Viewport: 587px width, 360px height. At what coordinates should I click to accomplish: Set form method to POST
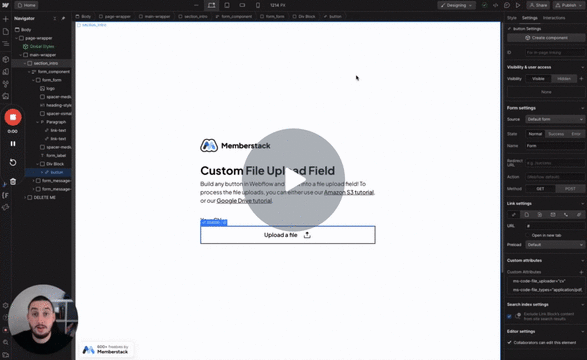pos(570,189)
